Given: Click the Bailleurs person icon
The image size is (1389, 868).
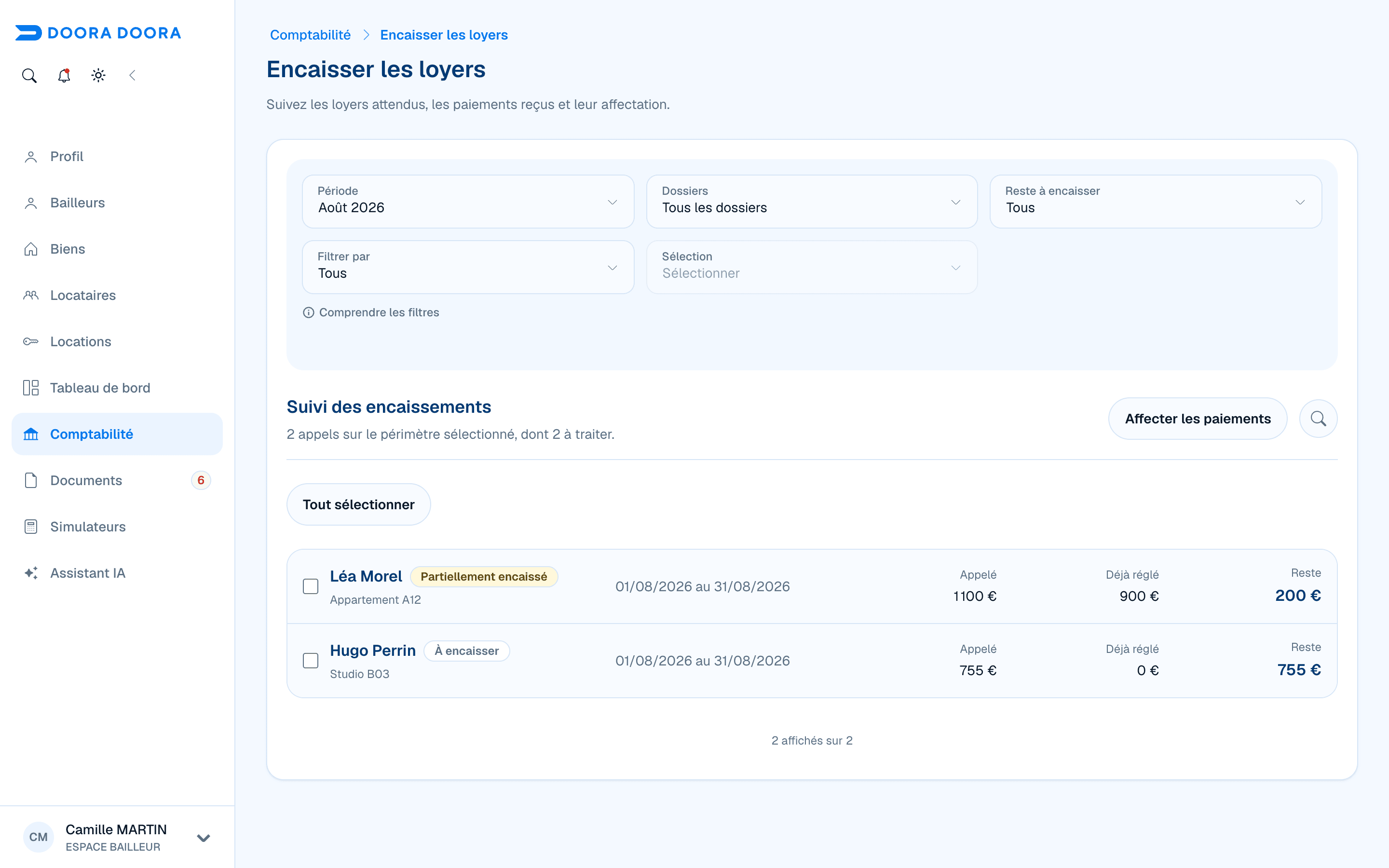Looking at the screenshot, I should 31,203.
